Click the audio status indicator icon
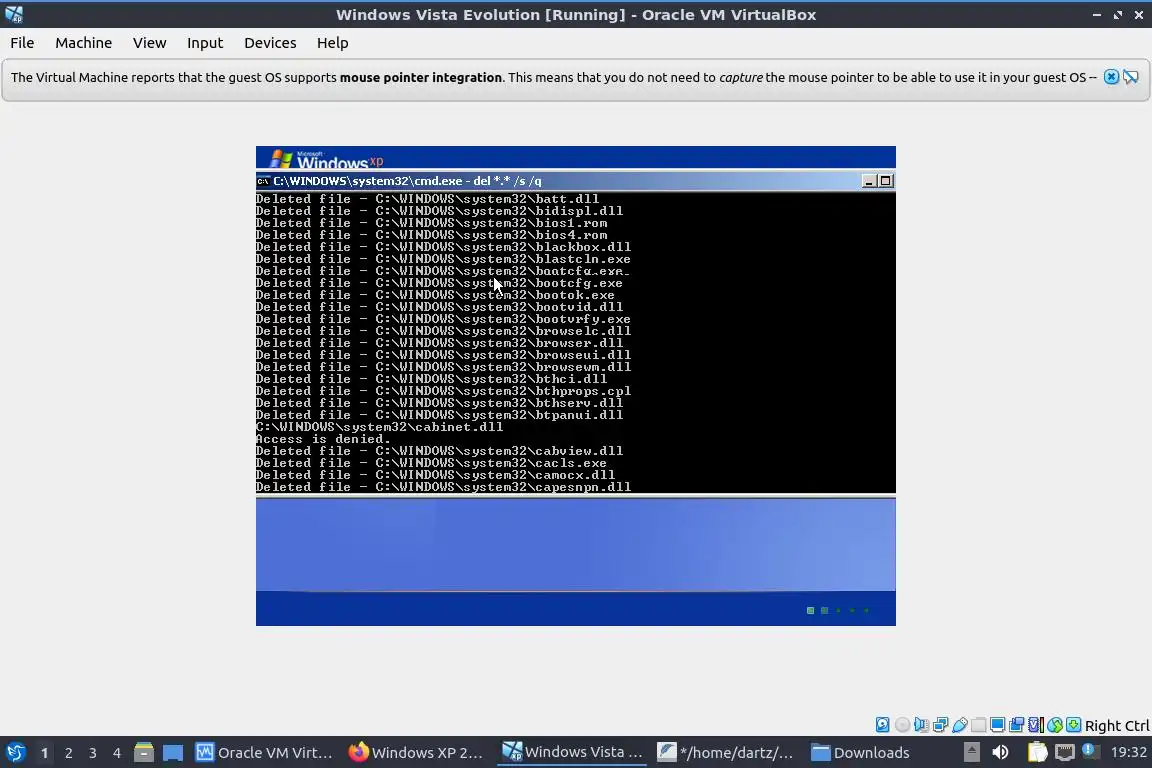 coord(921,725)
